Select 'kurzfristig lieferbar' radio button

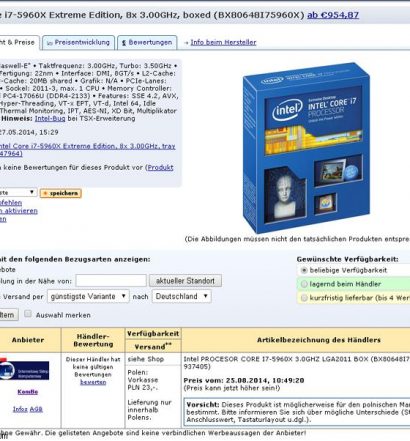pos(304,298)
